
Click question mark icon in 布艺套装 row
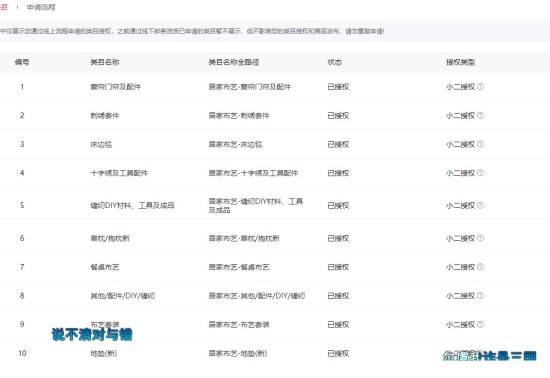click(x=481, y=324)
